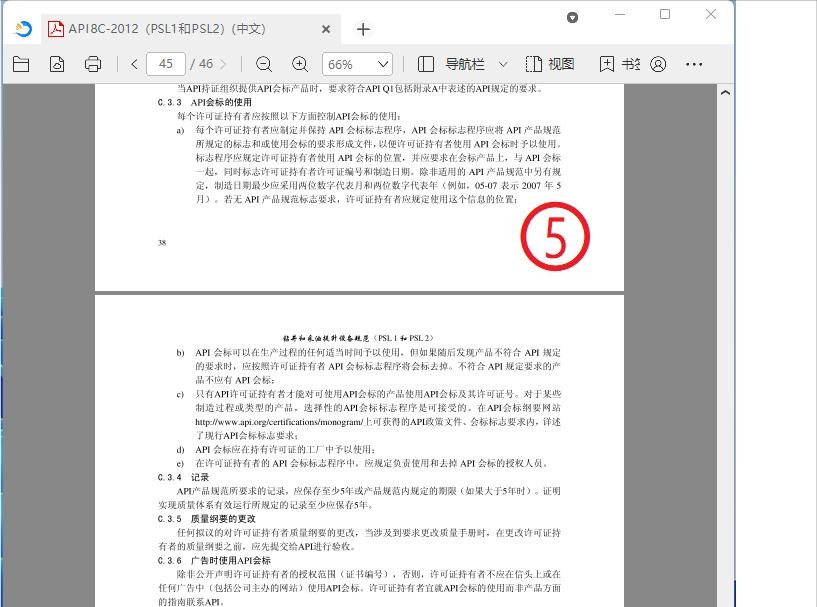Toggle the 导航栏 navigation panel
Viewport: 817px width, 607px height.
(x=451, y=64)
